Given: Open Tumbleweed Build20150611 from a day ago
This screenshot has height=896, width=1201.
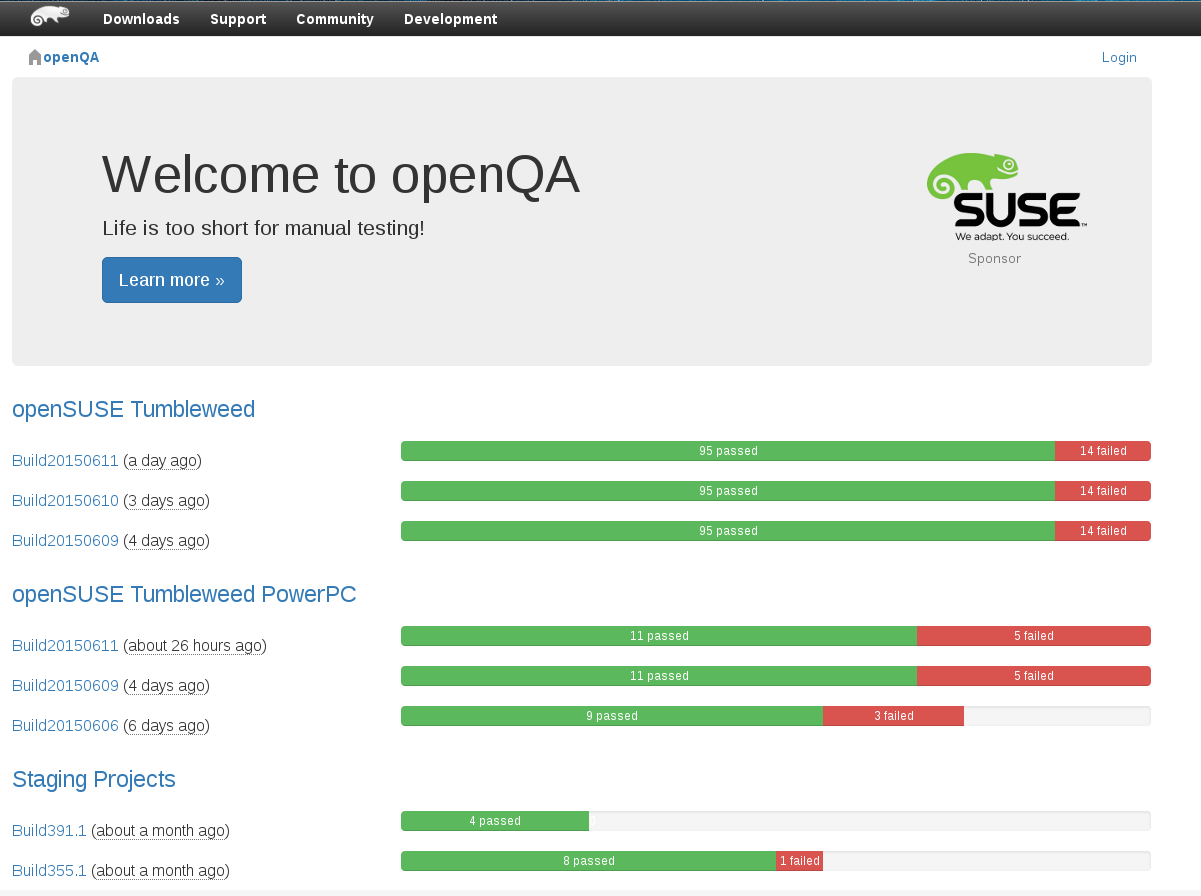Looking at the screenshot, I should click(65, 461).
